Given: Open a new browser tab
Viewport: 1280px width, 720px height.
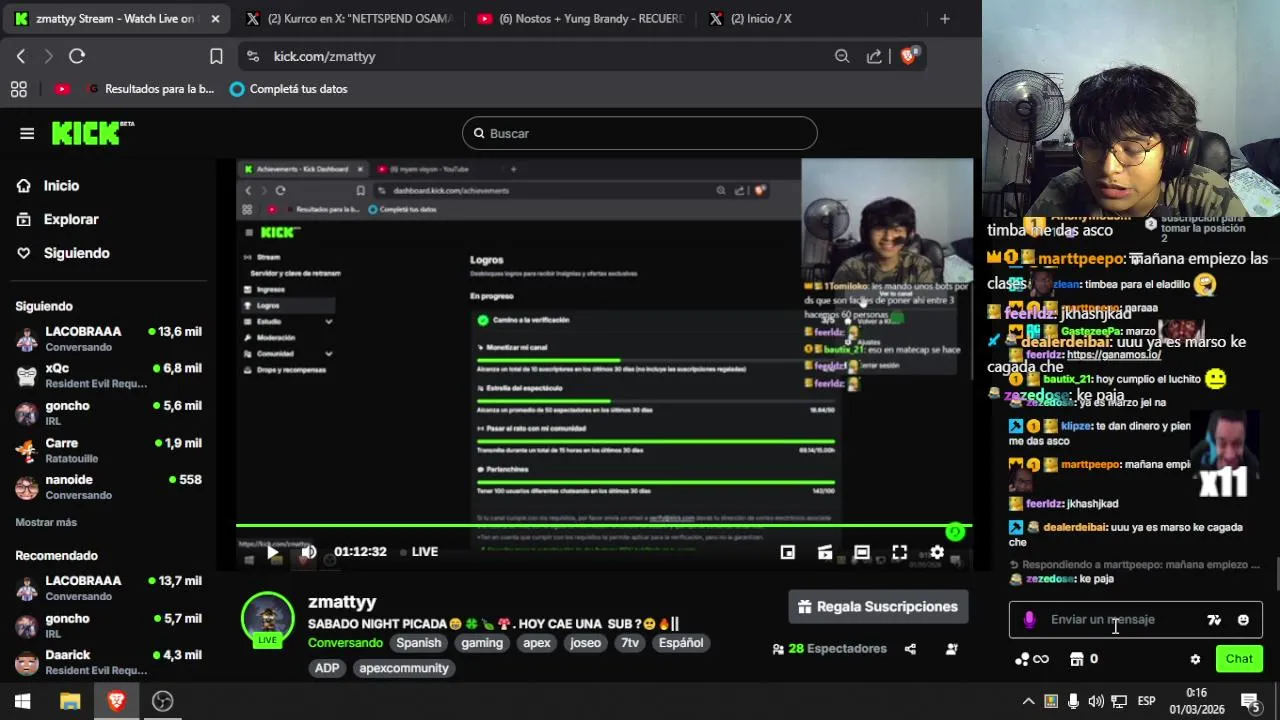Looking at the screenshot, I should coord(945,18).
